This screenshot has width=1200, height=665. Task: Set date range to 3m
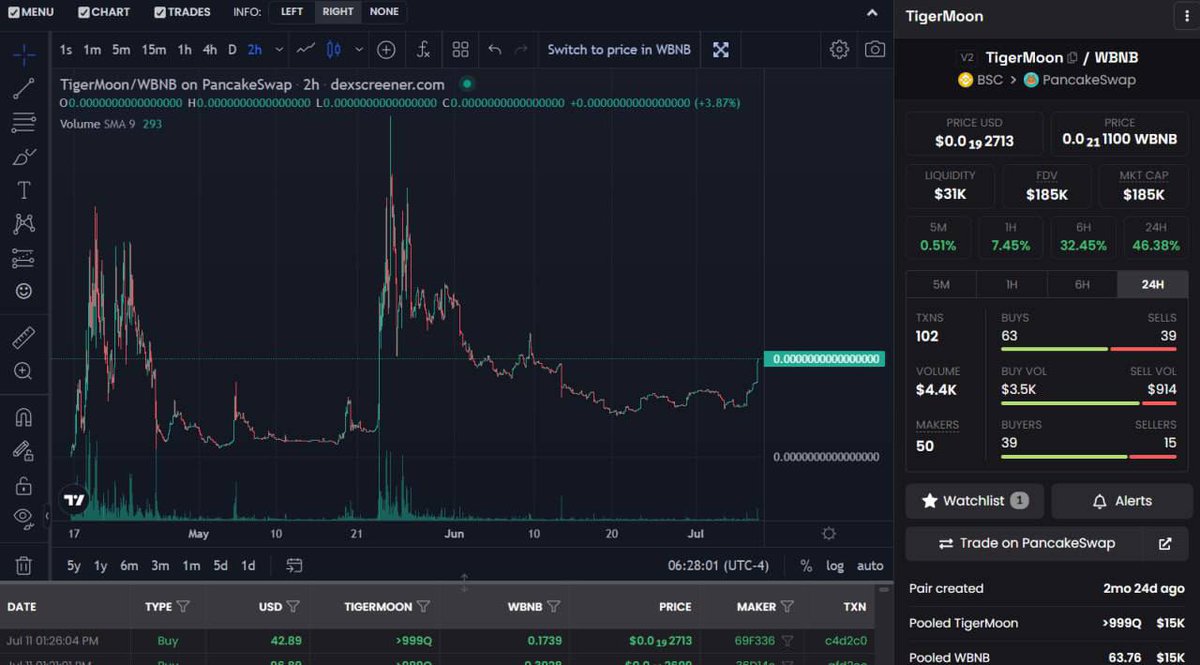160,565
